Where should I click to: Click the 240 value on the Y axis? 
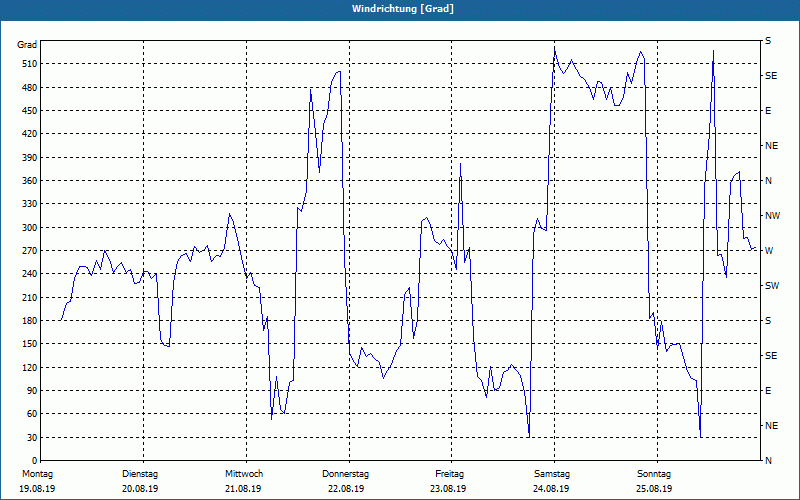pyautogui.click(x=30, y=274)
